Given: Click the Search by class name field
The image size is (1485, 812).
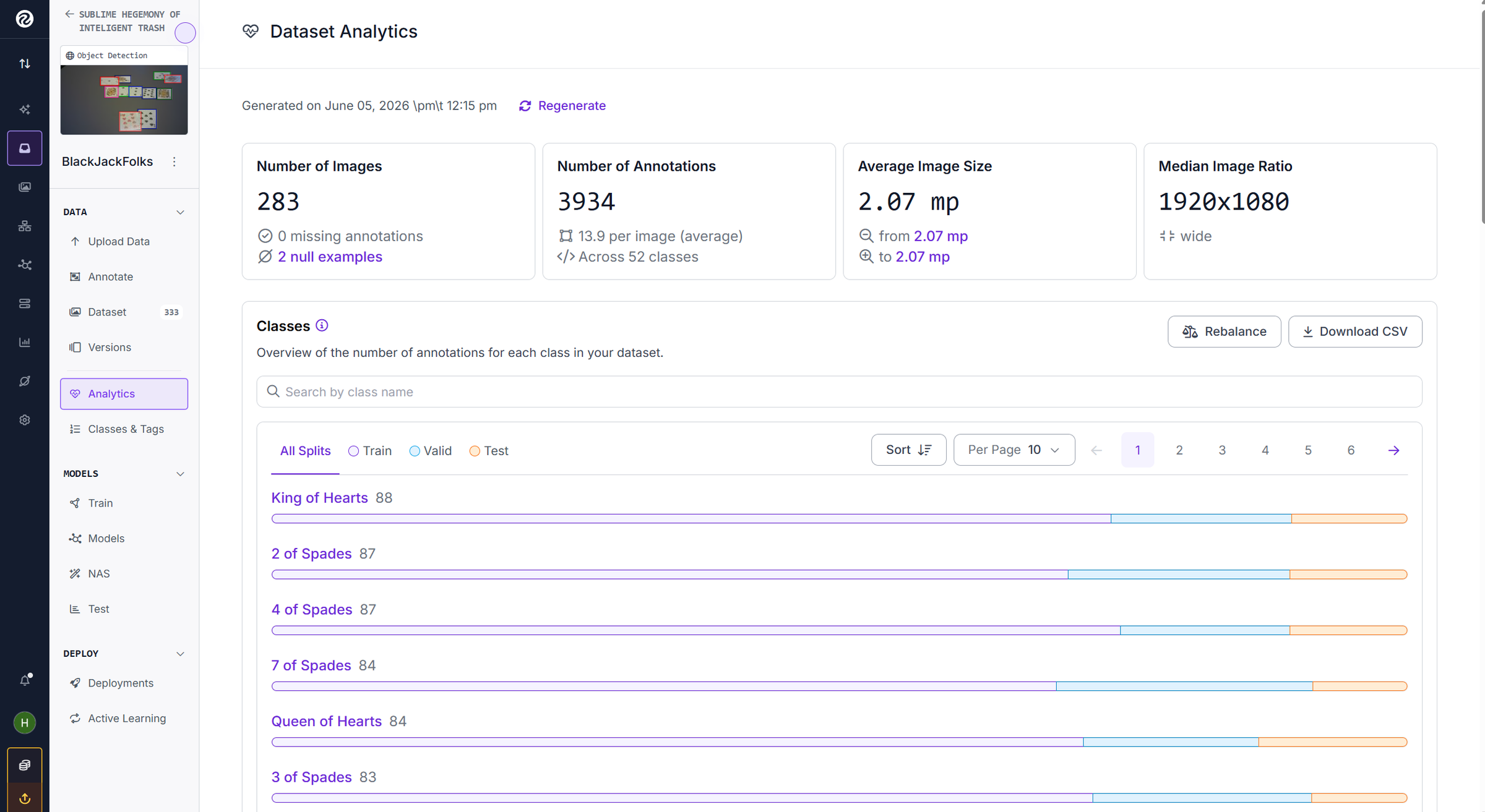Looking at the screenshot, I should (839, 391).
